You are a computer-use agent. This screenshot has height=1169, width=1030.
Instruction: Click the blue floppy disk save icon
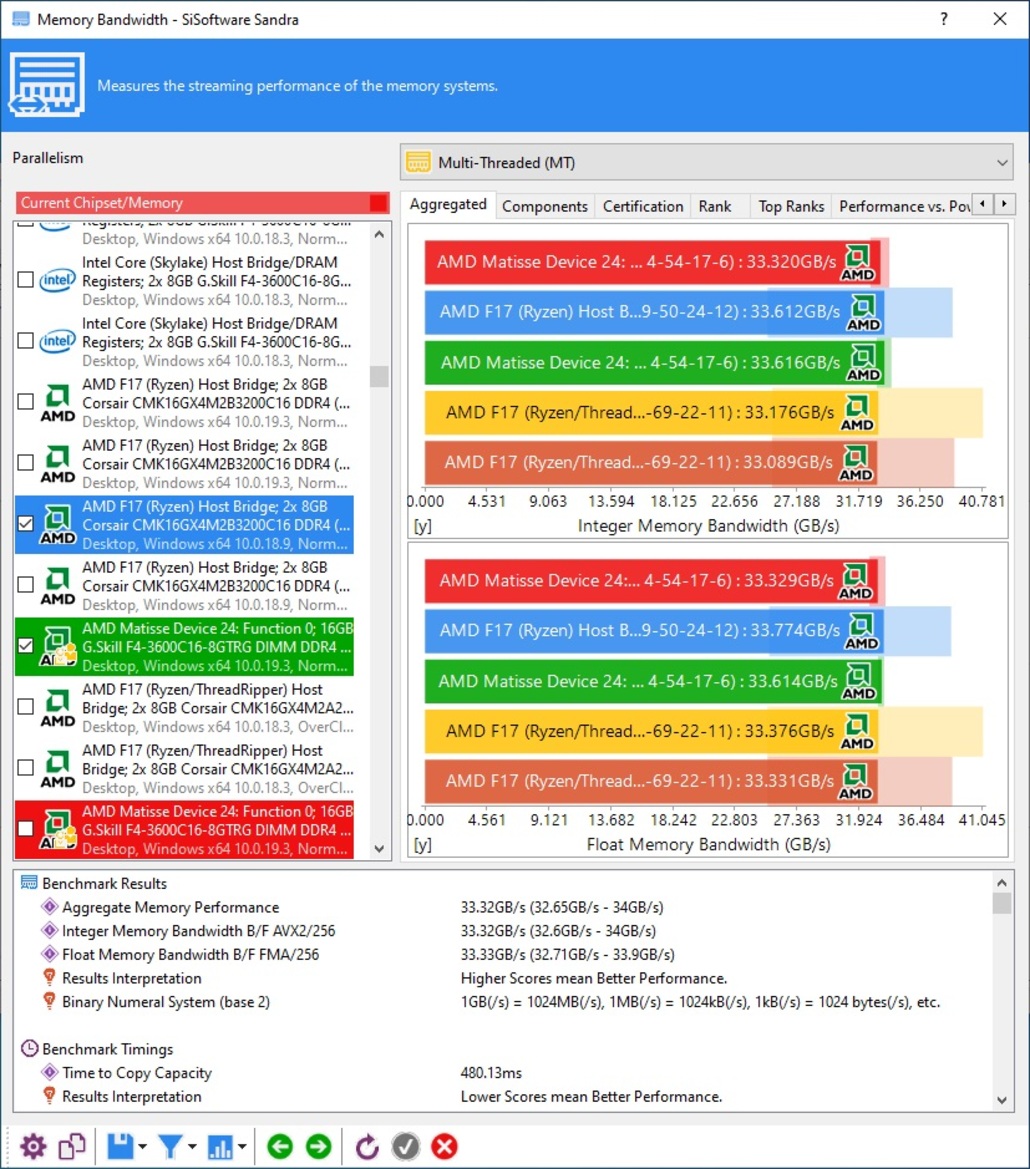pyautogui.click(x=120, y=1147)
